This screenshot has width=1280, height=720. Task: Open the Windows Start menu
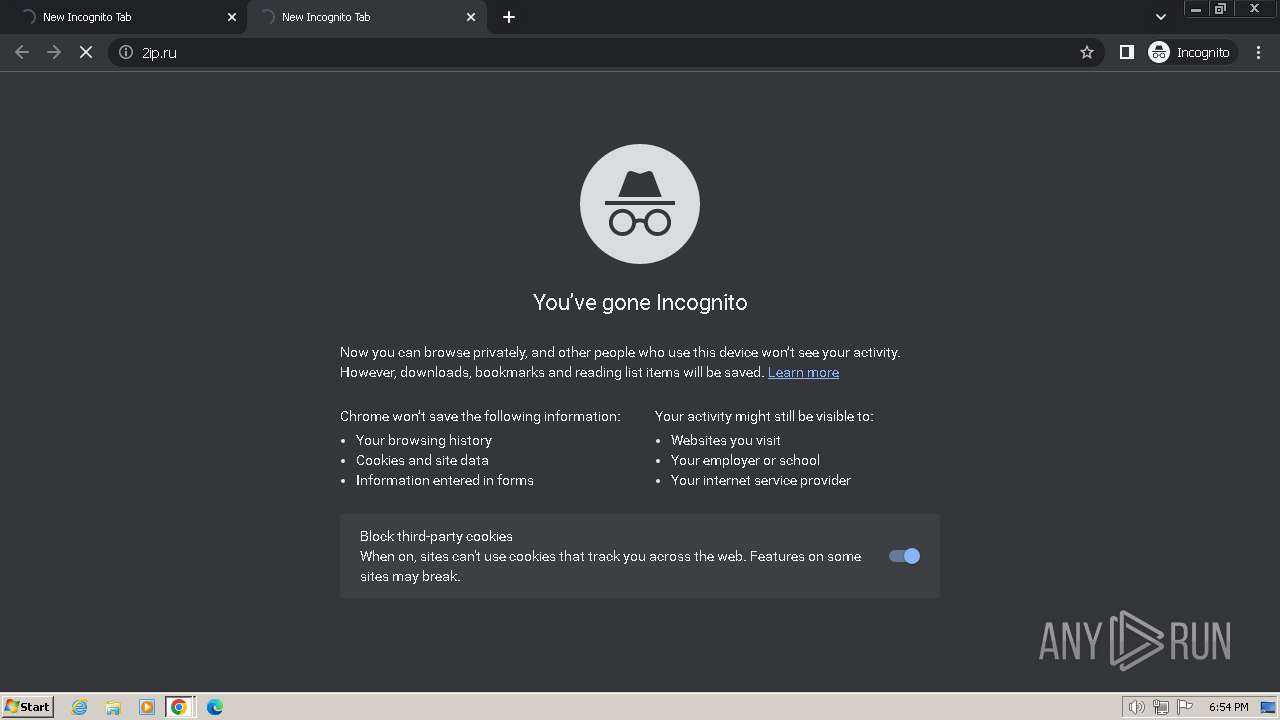click(x=28, y=706)
